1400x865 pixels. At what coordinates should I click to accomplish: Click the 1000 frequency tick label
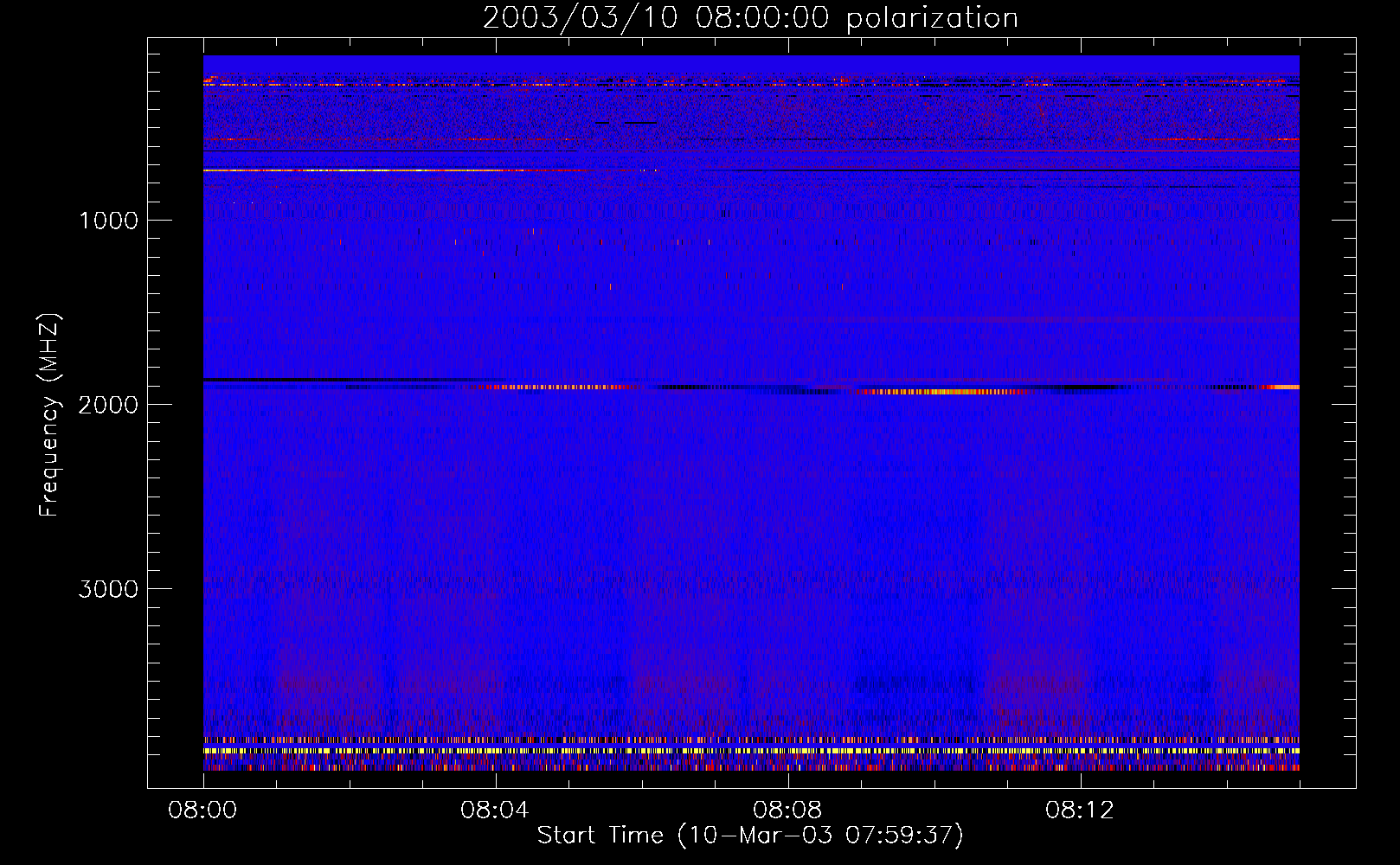pos(109,221)
